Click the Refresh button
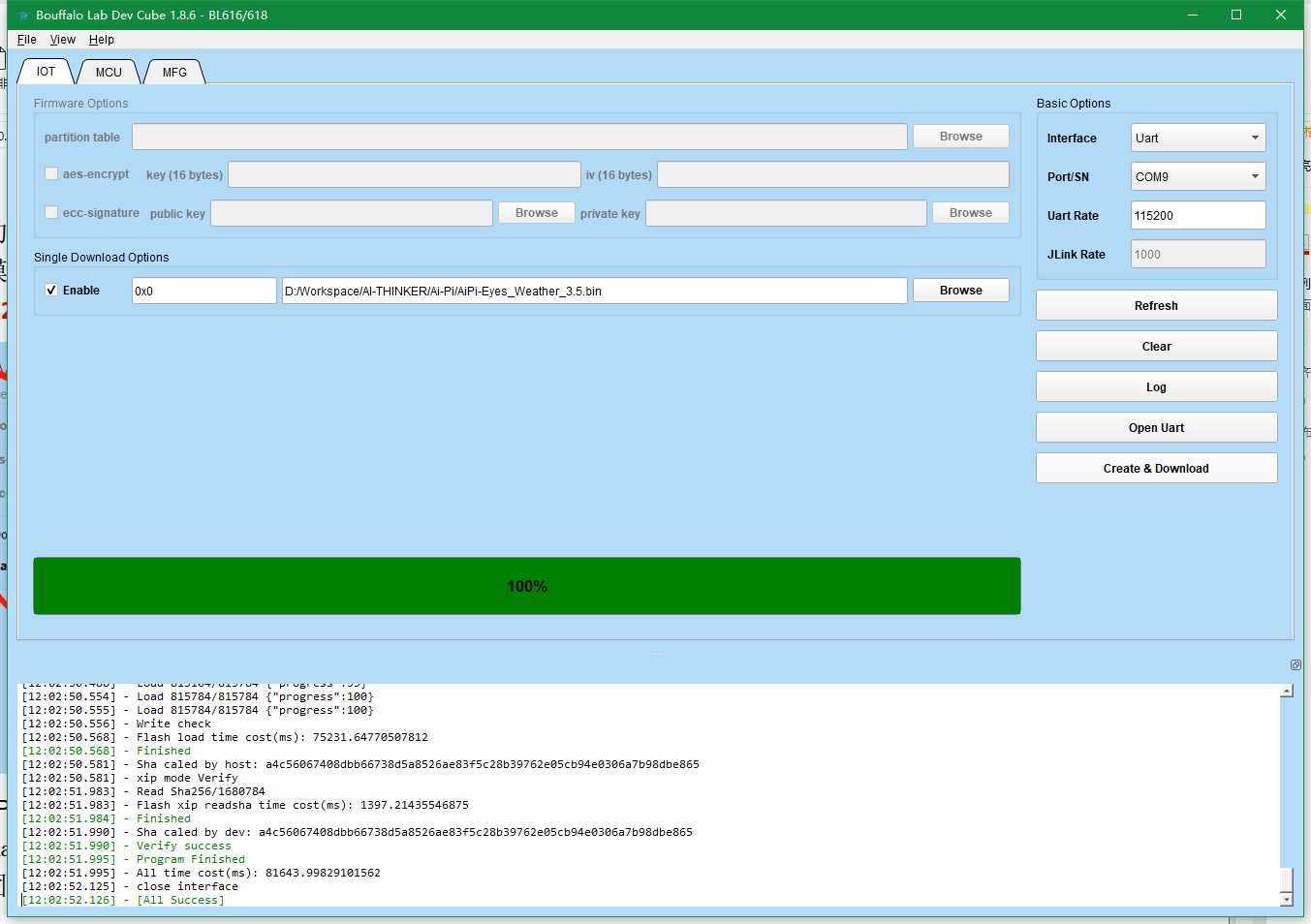This screenshot has height=924, width=1311. pos(1157,305)
